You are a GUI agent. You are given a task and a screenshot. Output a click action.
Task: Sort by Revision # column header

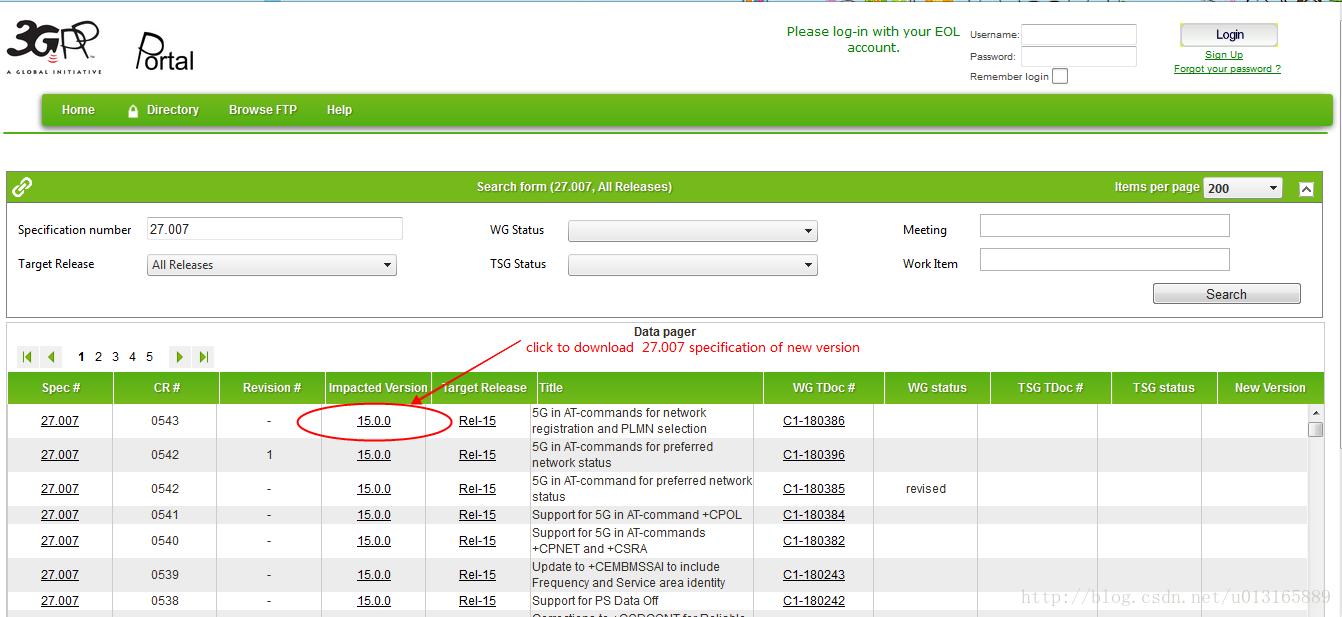[272, 388]
